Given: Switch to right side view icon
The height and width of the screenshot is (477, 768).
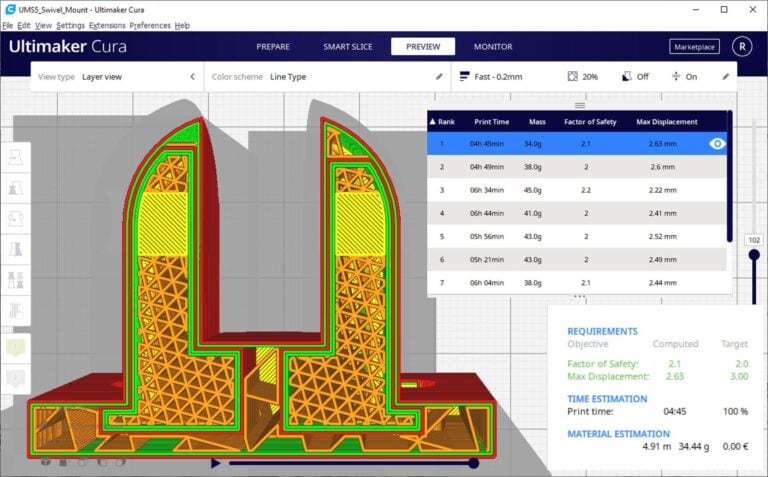Looking at the screenshot, I should [x=120, y=462].
